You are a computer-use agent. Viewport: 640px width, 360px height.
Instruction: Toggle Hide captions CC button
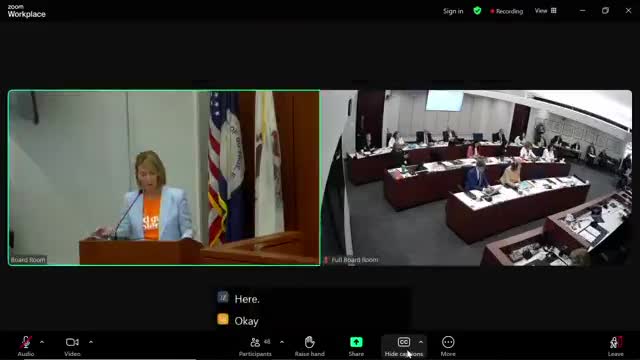point(404,346)
